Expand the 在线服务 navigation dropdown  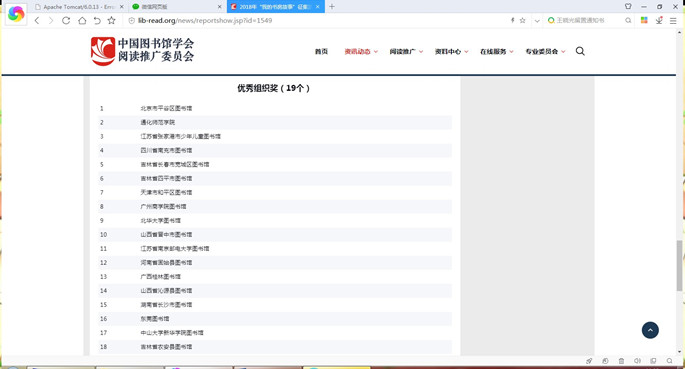(x=497, y=52)
